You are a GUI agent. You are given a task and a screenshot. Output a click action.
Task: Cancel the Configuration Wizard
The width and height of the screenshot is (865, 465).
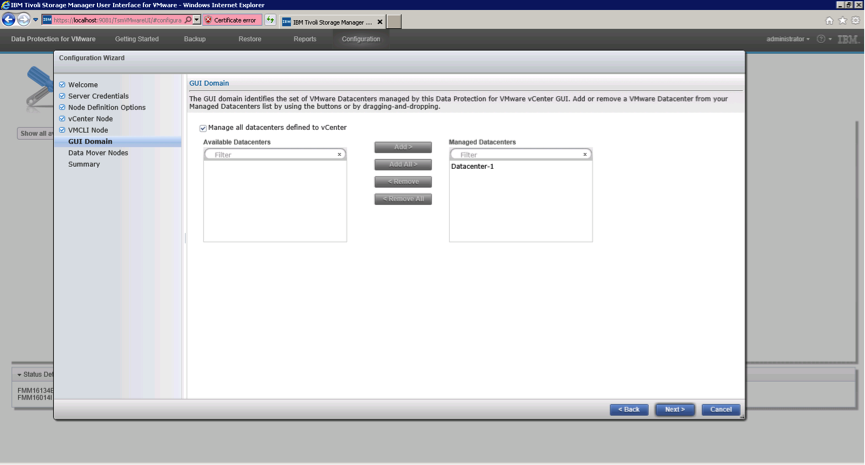click(x=720, y=410)
